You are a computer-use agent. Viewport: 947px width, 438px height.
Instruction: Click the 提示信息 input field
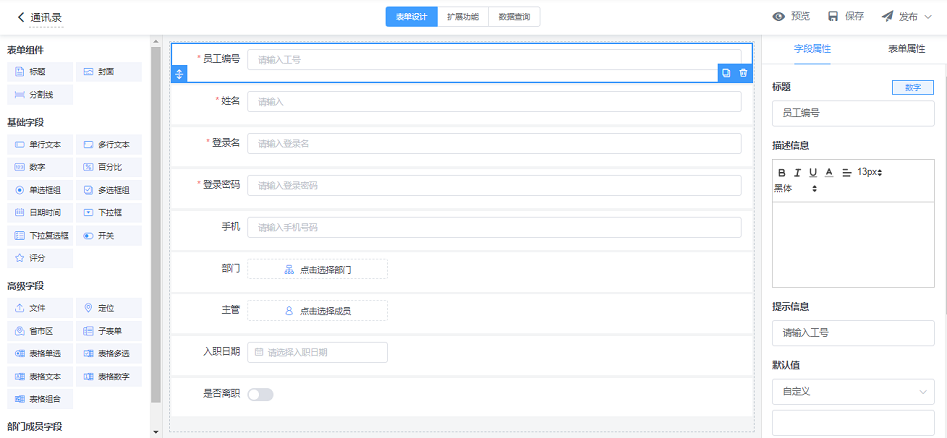click(x=853, y=333)
